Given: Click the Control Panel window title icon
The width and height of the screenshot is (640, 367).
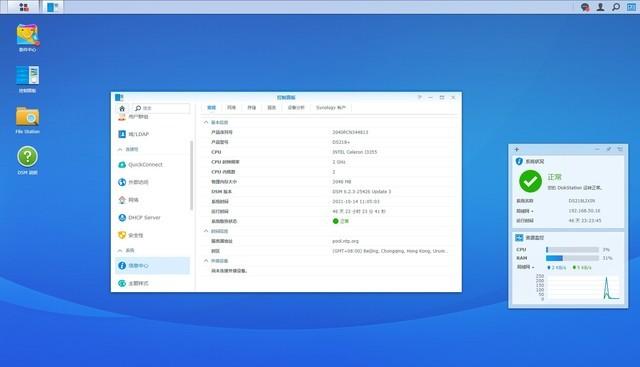Looking at the screenshot, I should click(119, 98).
